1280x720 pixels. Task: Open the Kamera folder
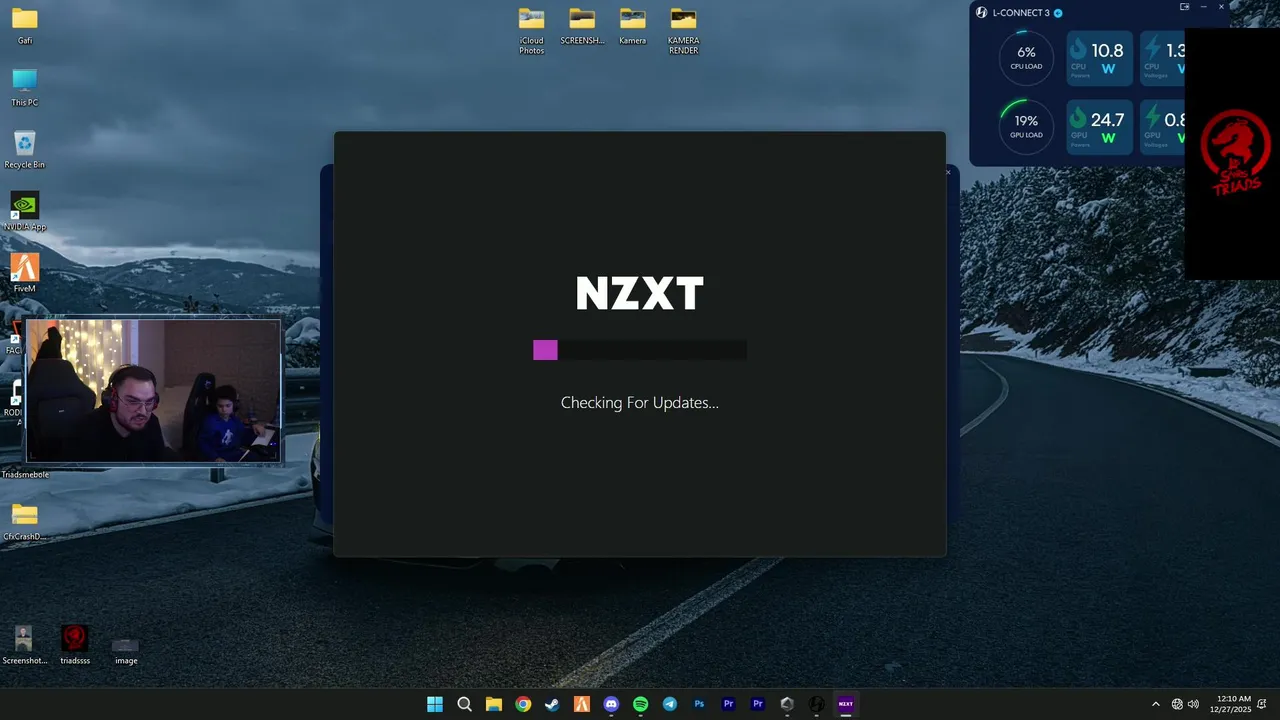632,26
